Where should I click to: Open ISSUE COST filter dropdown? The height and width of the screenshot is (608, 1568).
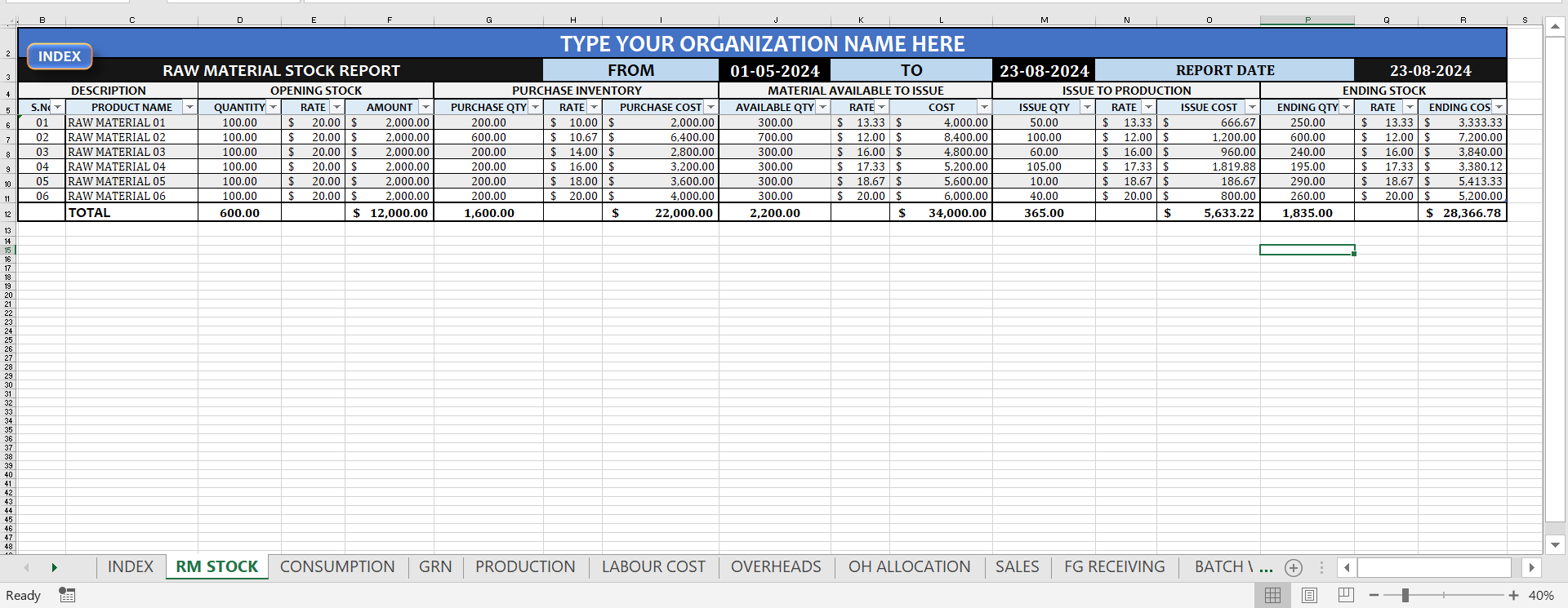coord(1252,107)
